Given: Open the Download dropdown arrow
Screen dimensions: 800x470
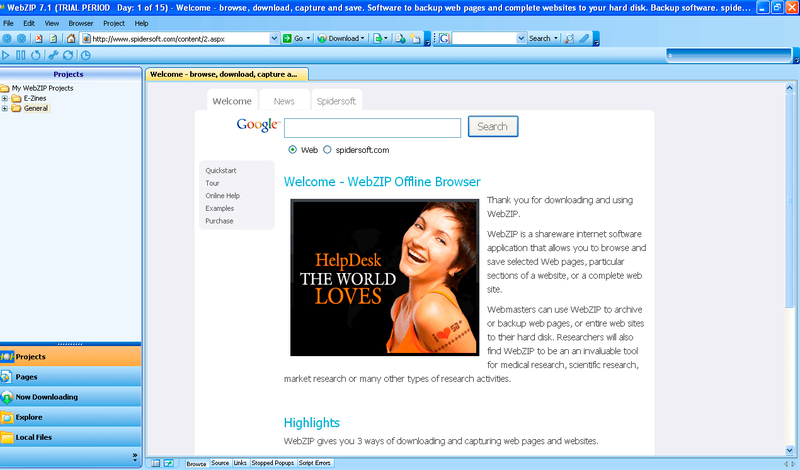Looking at the screenshot, I should [x=362, y=38].
